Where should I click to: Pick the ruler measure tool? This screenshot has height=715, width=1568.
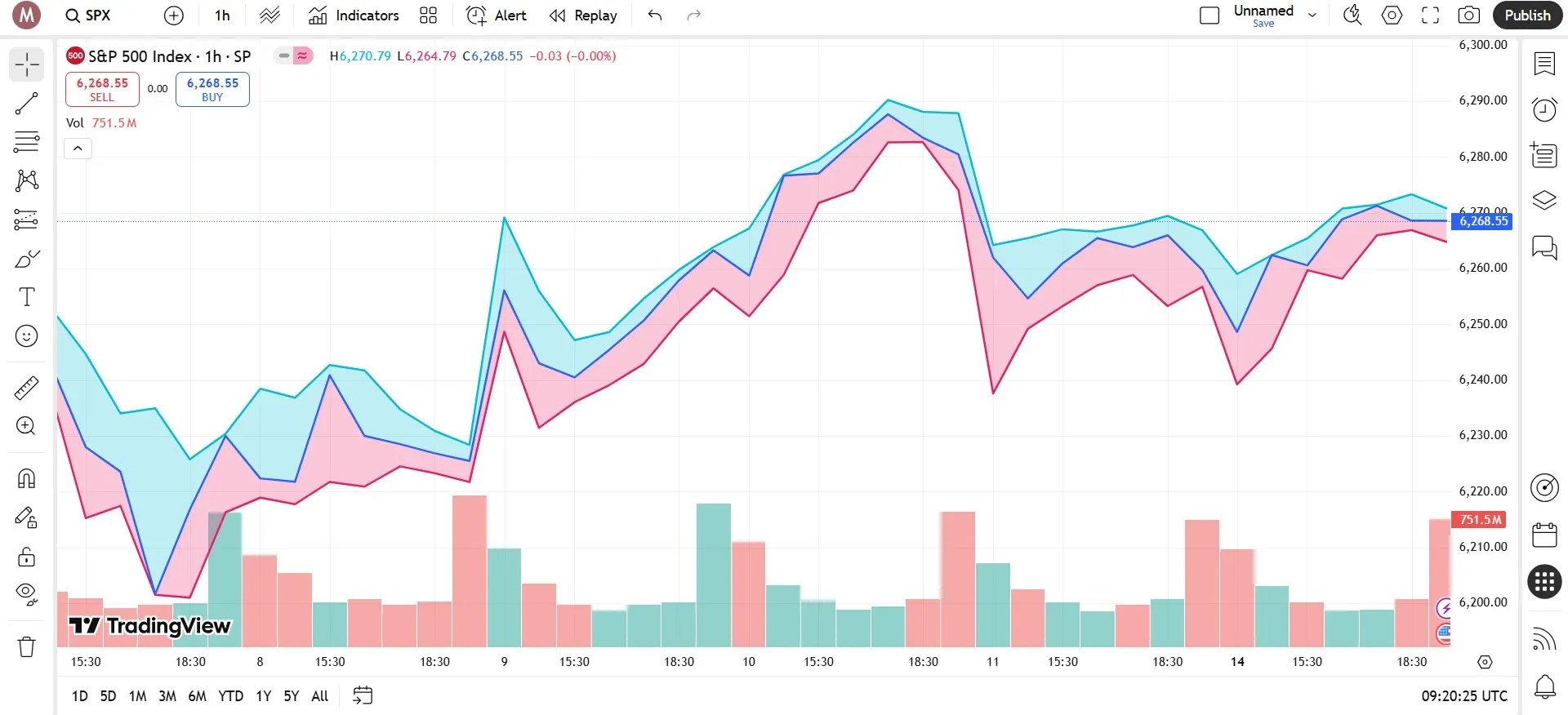tap(26, 388)
